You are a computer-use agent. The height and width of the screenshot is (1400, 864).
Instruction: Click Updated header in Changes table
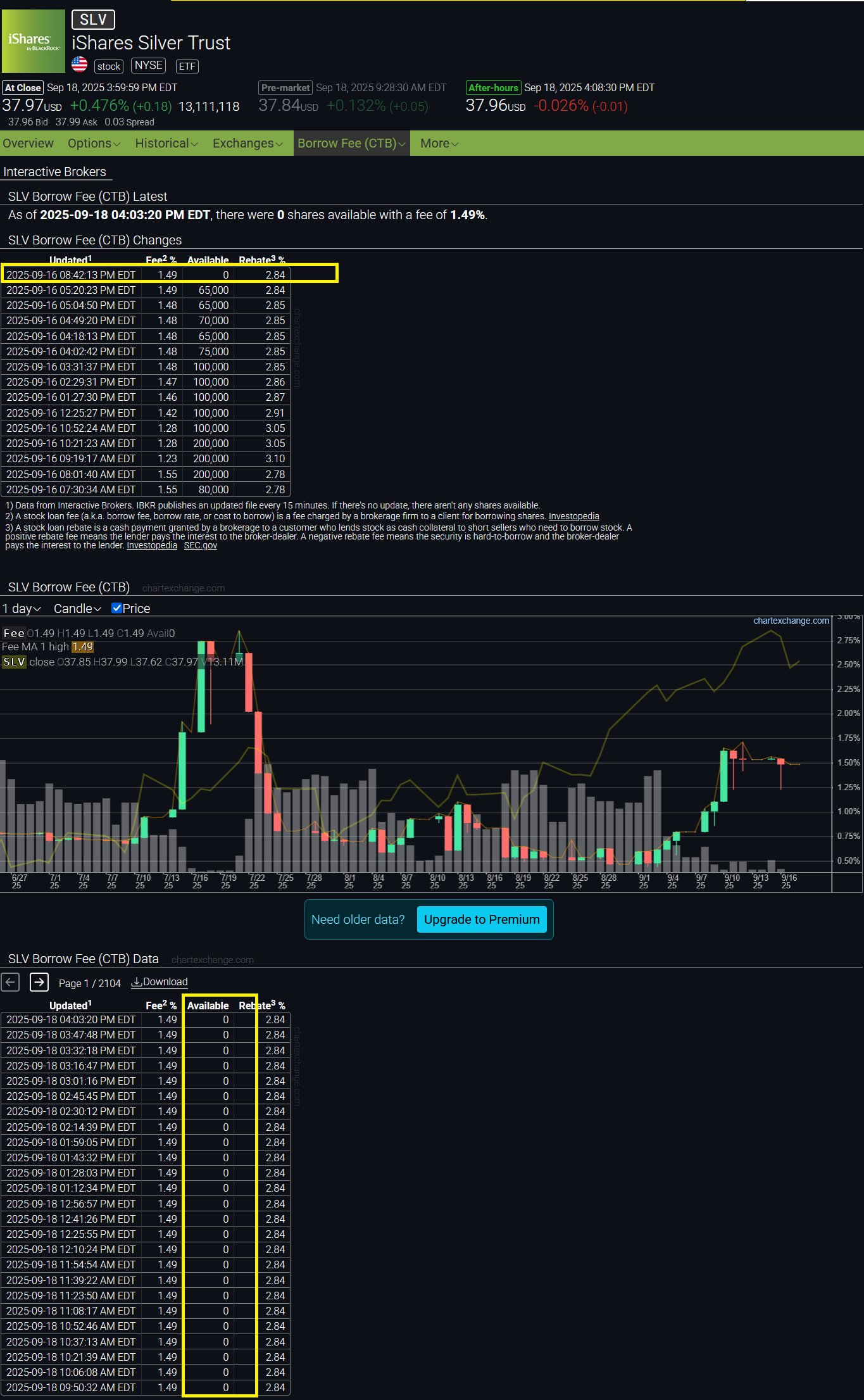click(70, 260)
